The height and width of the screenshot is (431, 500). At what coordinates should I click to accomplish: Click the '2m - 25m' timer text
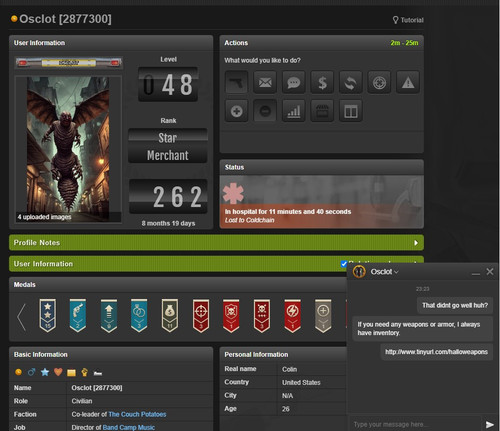(404, 43)
